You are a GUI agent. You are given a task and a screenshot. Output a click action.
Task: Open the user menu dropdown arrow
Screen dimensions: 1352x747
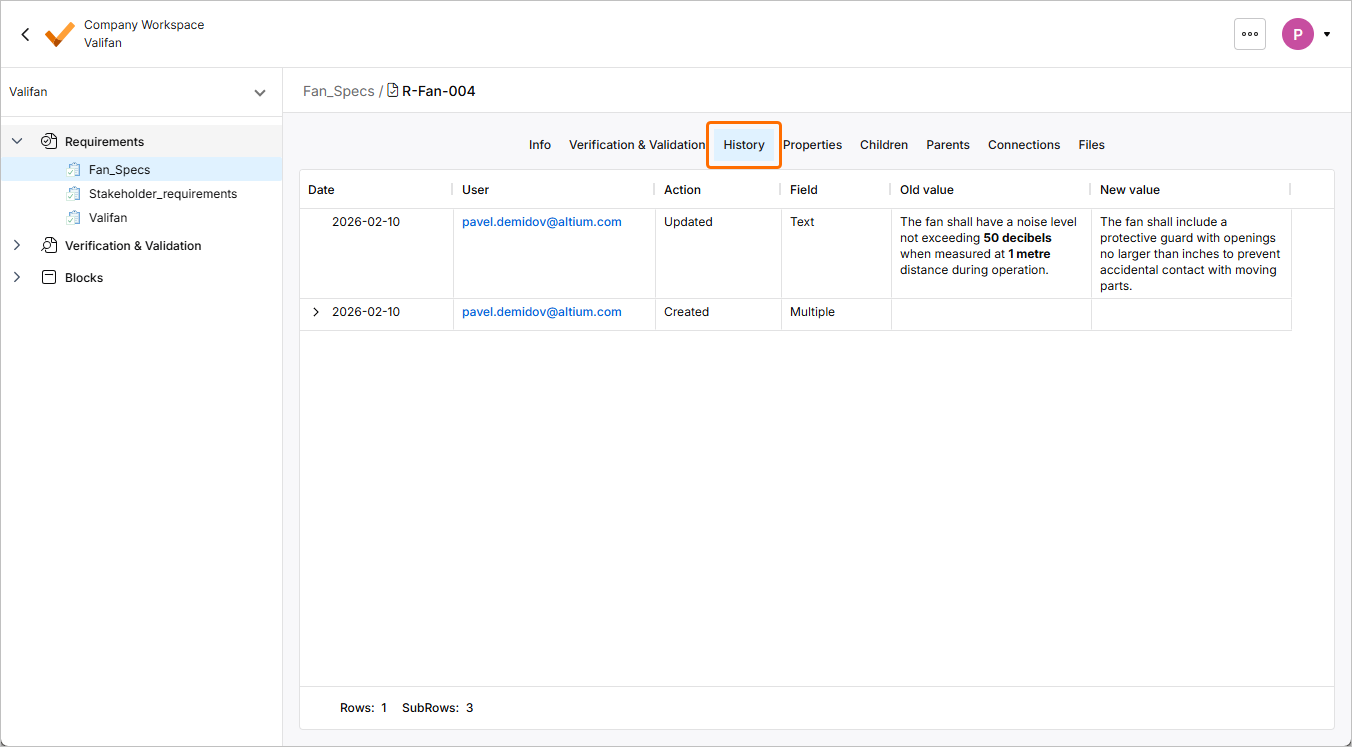pyautogui.click(x=1327, y=34)
